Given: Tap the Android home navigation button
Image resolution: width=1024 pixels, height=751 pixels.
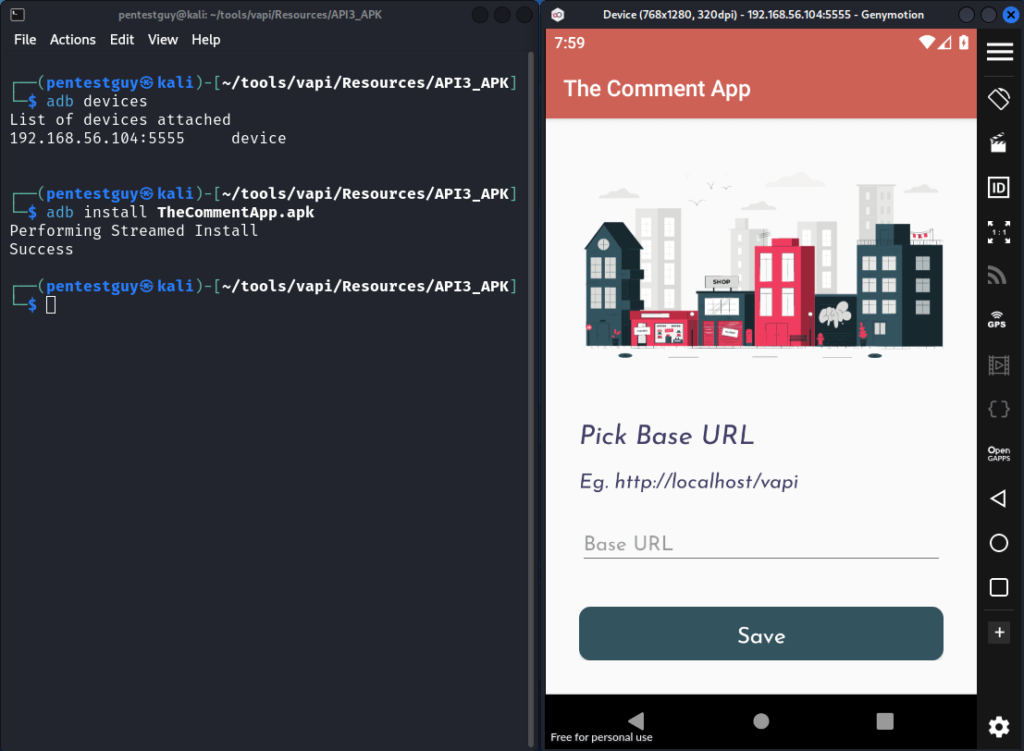Looking at the screenshot, I should click(761, 721).
